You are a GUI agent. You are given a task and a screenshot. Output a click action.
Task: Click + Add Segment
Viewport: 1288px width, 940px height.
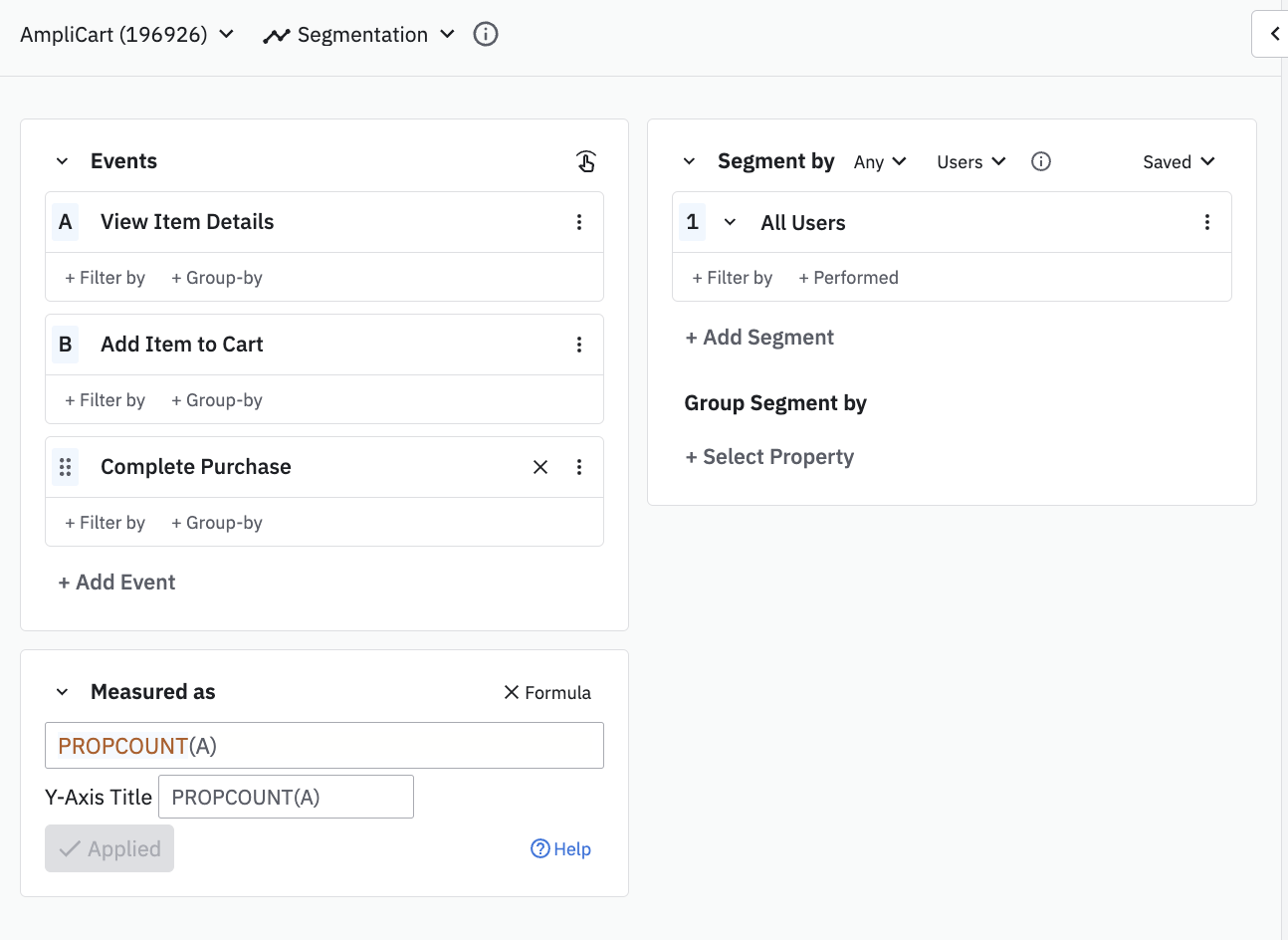pos(759,338)
